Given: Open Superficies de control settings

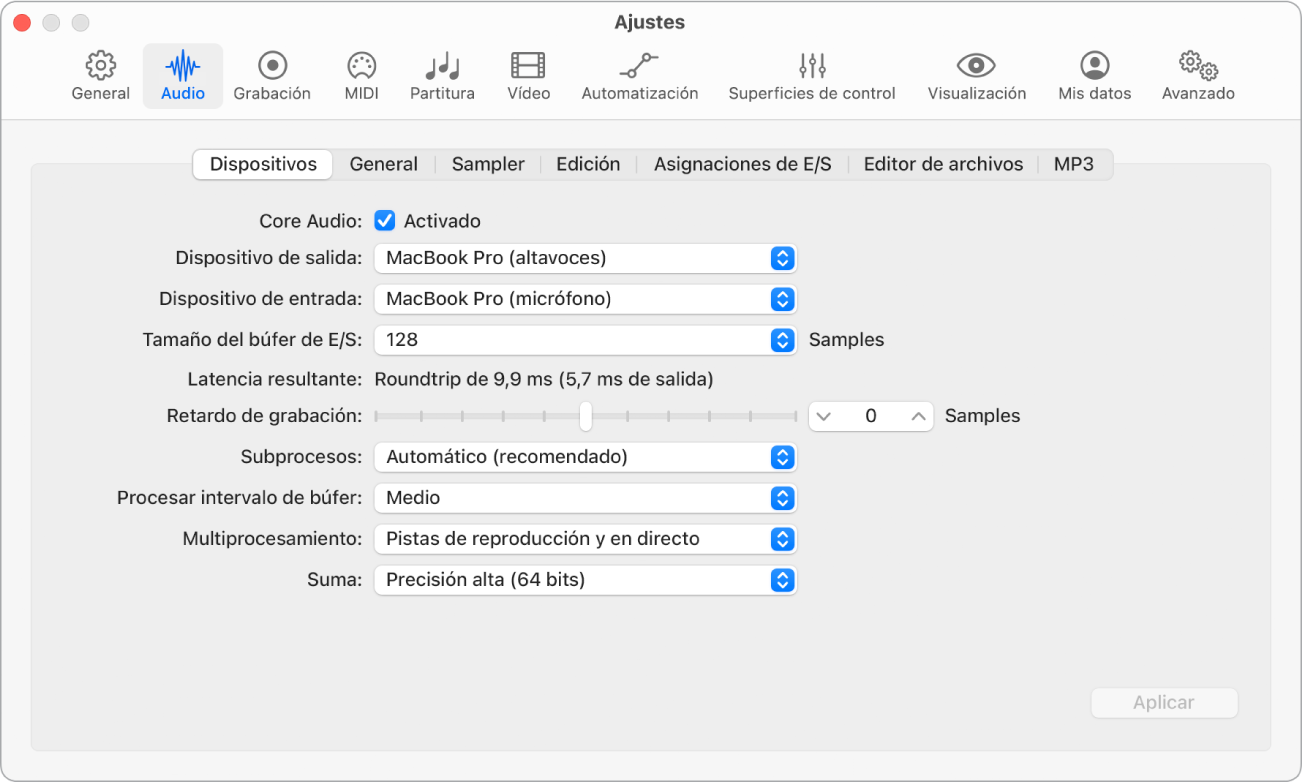Looking at the screenshot, I should click(811, 75).
